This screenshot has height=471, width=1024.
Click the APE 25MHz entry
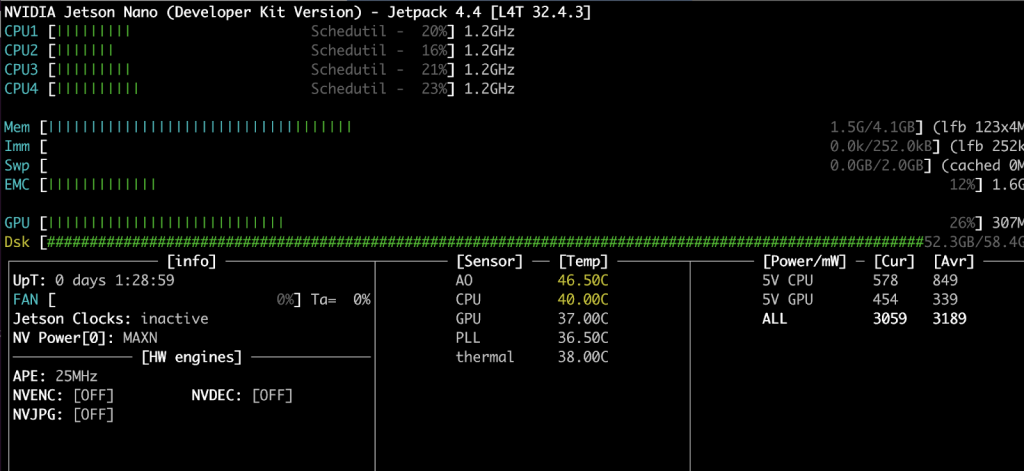click(55, 376)
